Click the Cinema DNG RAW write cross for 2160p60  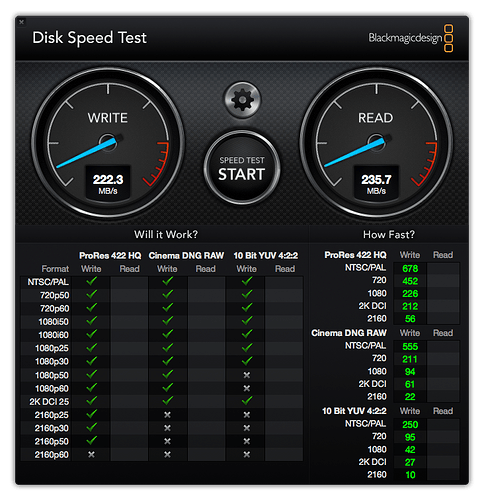point(167,454)
